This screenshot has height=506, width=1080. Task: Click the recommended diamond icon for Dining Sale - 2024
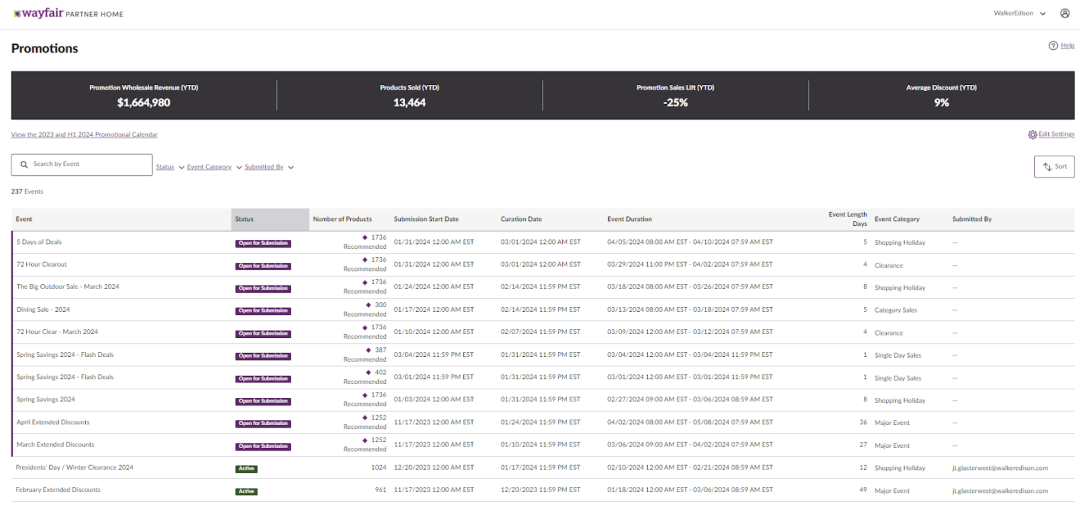[367, 305]
